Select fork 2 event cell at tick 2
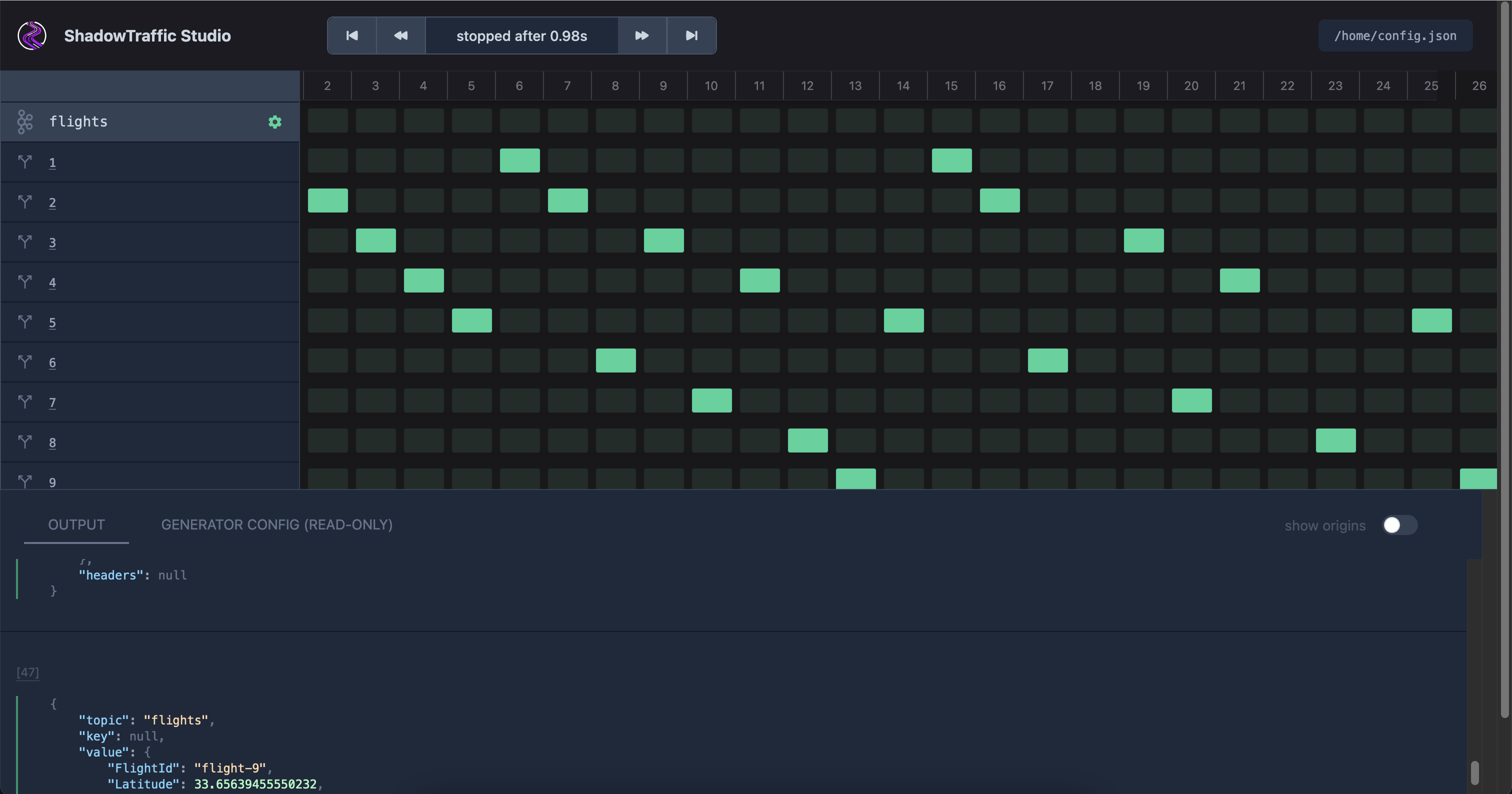The width and height of the screenshot is (1512, 794). tap(327, 200)
